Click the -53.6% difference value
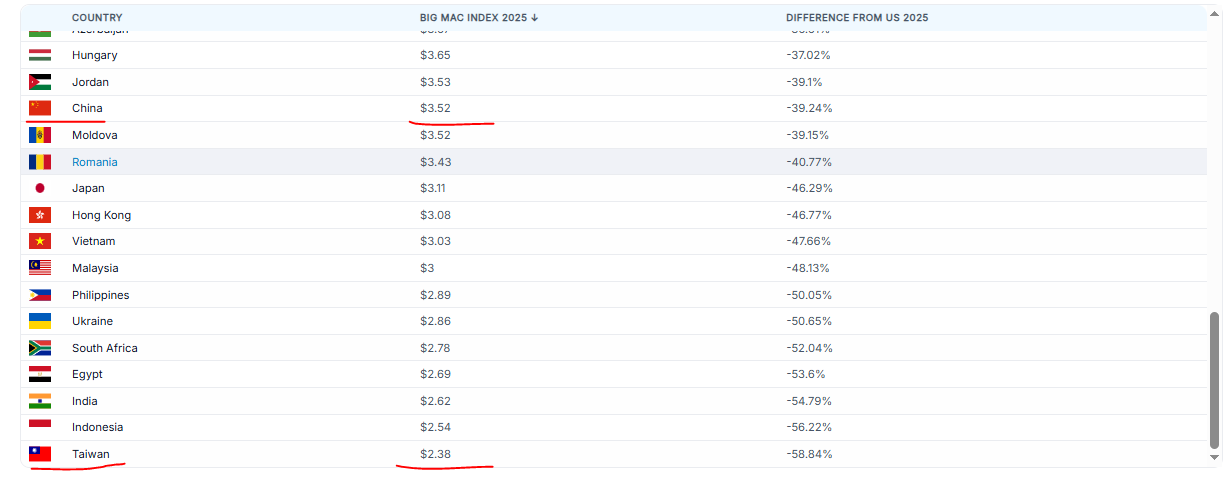This screenshot has height=487, width=1229. point(806,374)
